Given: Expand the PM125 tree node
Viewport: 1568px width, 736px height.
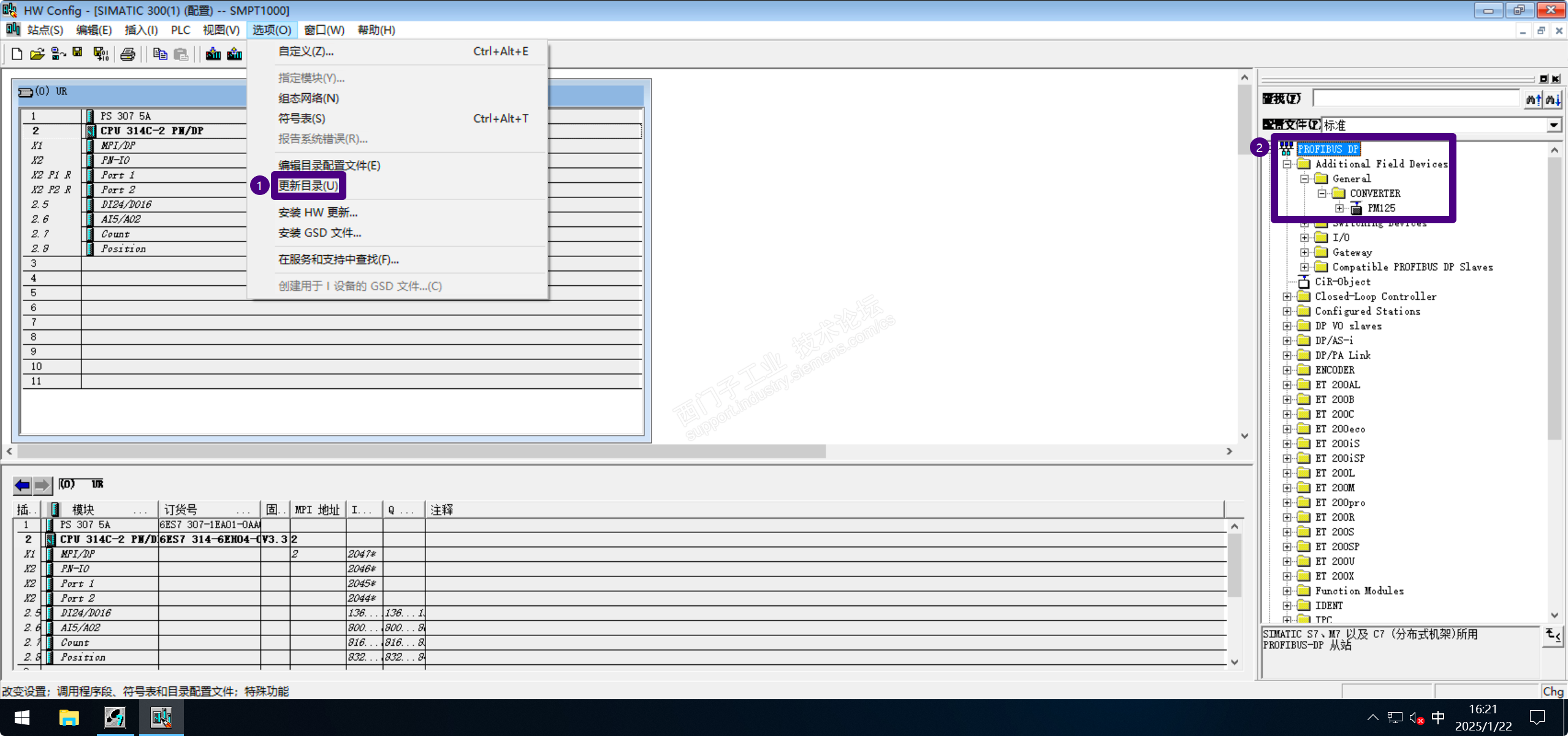Looking at the screenshot, I should [x=1339, y=209].
